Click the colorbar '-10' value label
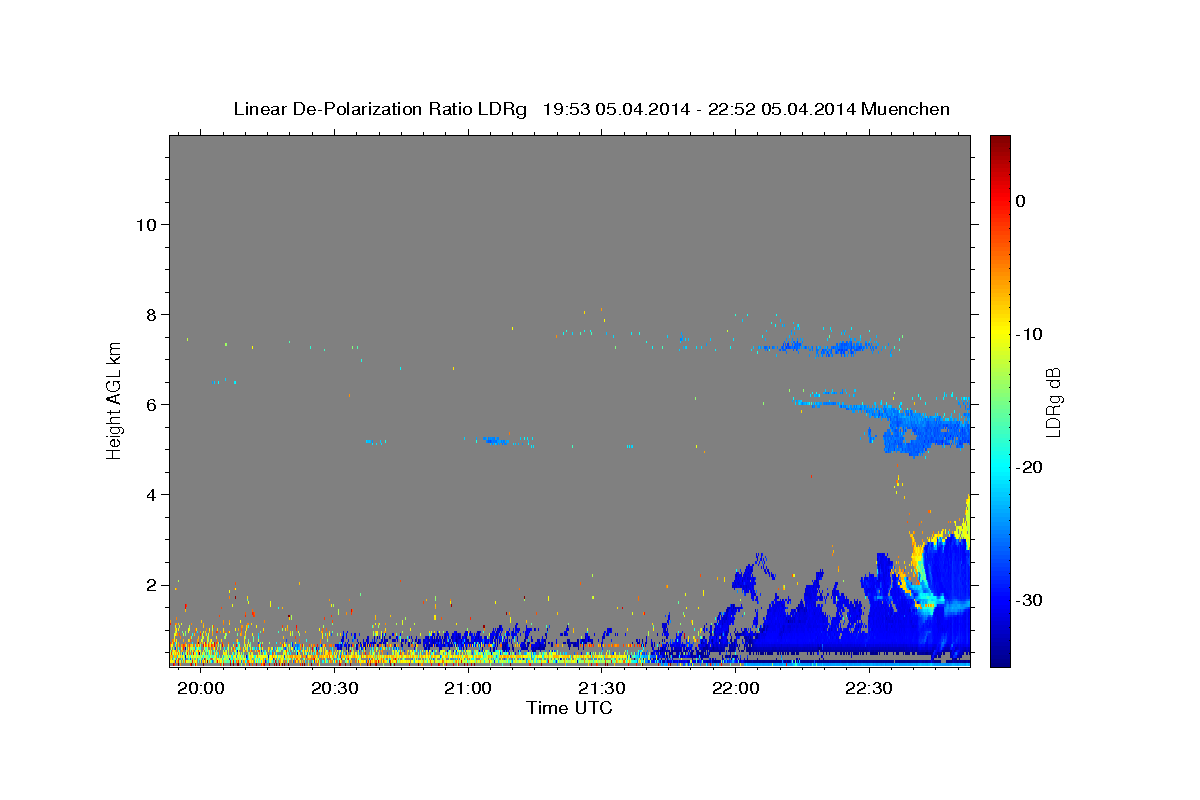The image size is (1200, 800). point(1029,334)
